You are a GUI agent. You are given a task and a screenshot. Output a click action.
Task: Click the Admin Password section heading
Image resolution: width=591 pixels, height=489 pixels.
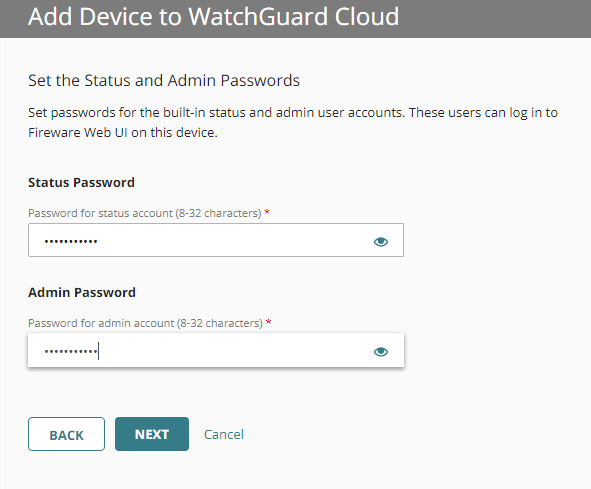(x=82, y=293)
